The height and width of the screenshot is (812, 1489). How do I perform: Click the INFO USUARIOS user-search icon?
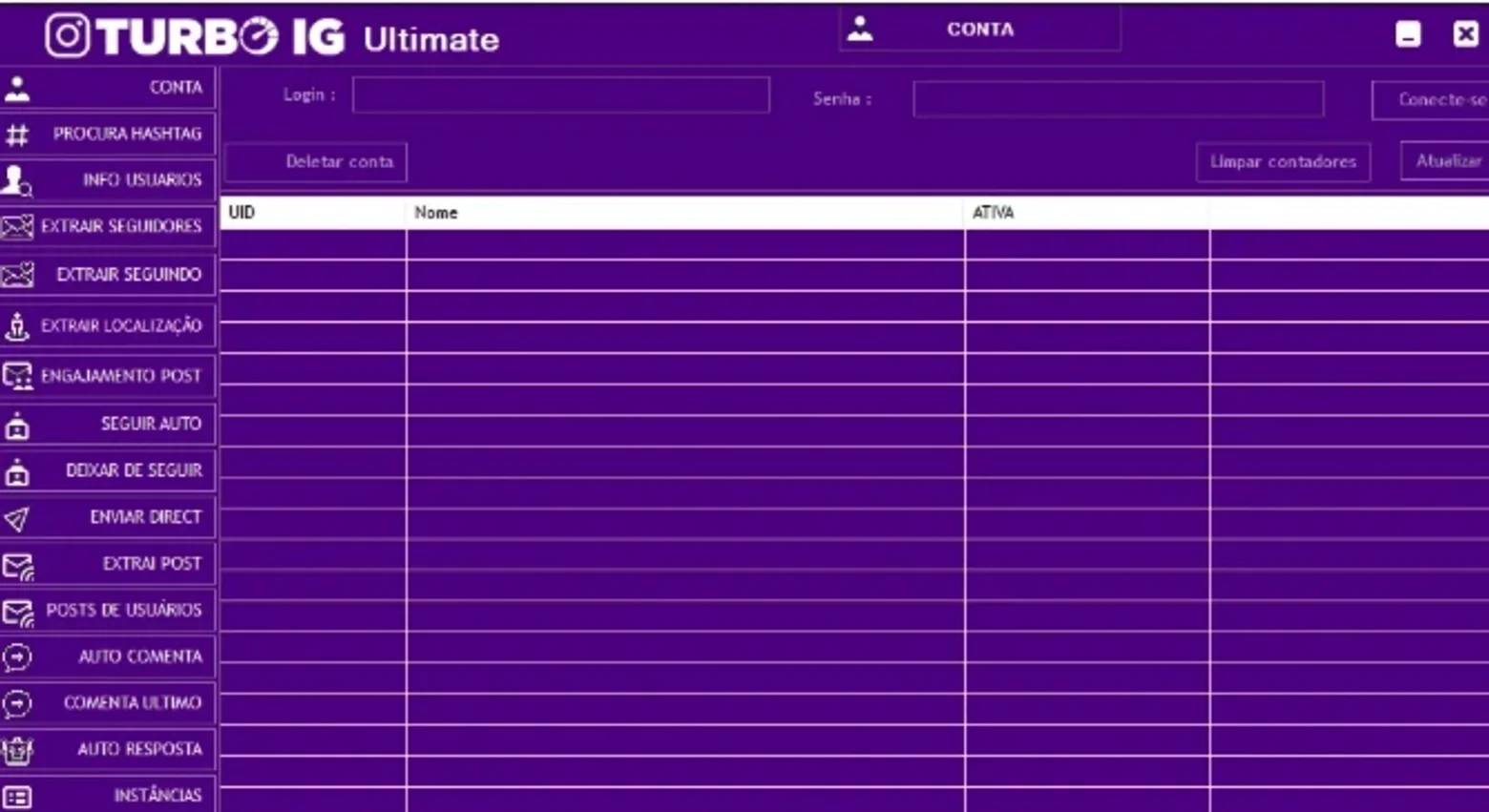coord(17,180)
